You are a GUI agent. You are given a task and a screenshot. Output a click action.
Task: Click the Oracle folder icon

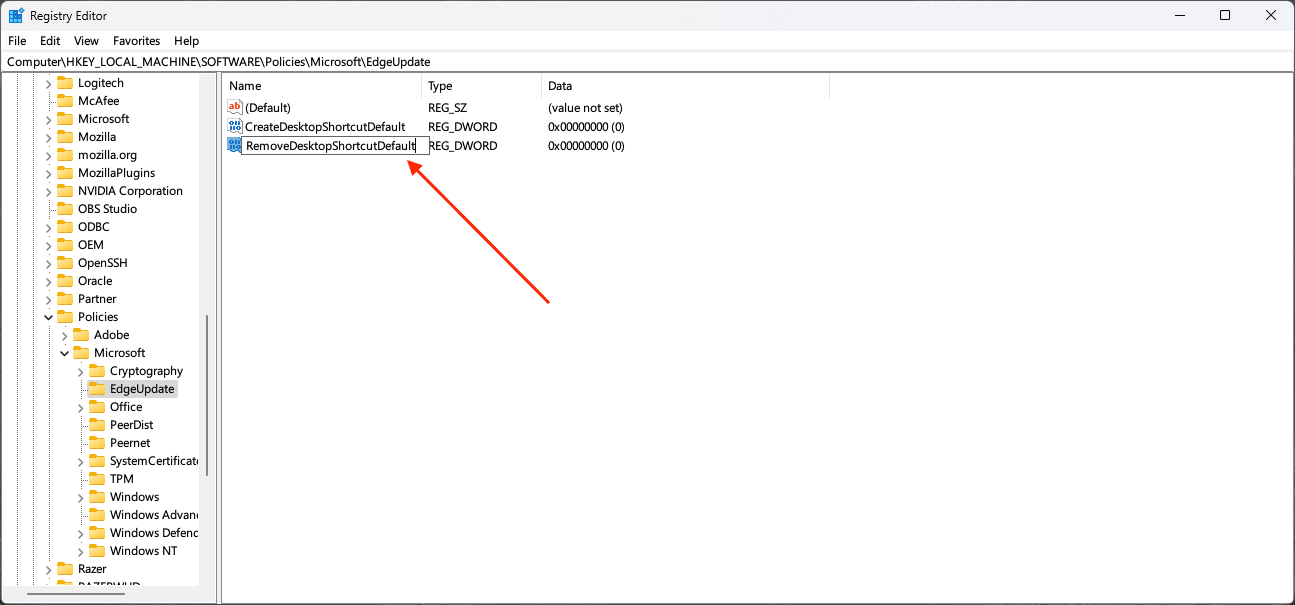tap(65, 281)
